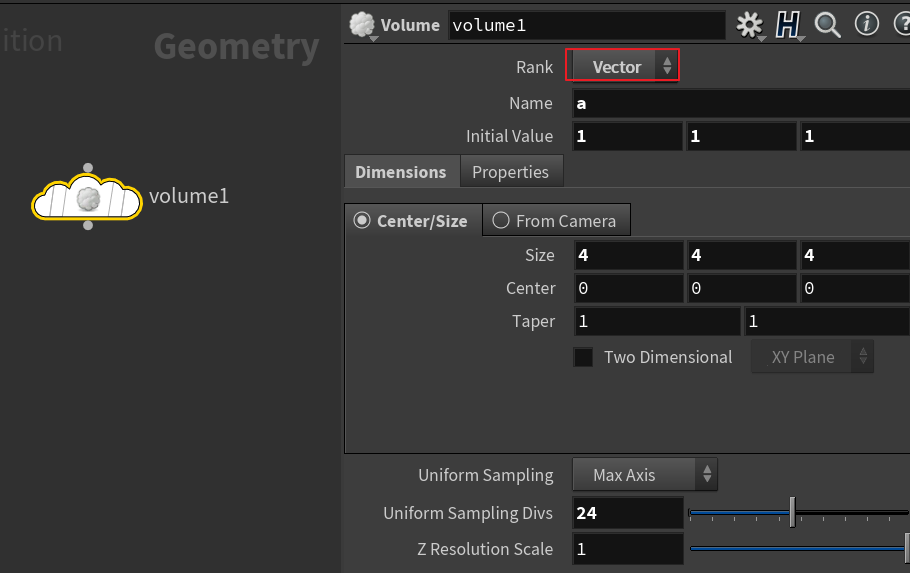The width and height of the screenshot is (910, 573).
Task: Open the XY Plane dropdown
Action: point(812,357)
